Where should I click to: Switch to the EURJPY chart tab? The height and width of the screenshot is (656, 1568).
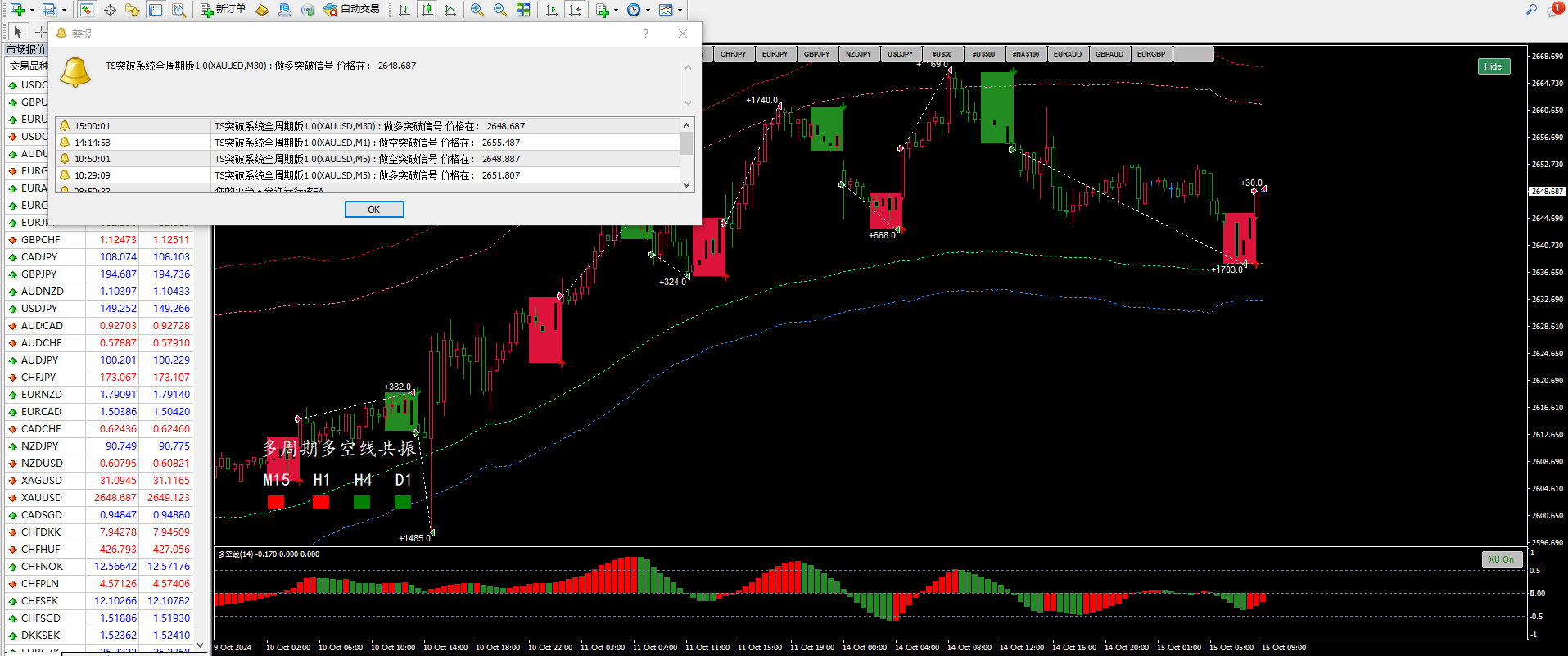(x=775, y=54)
